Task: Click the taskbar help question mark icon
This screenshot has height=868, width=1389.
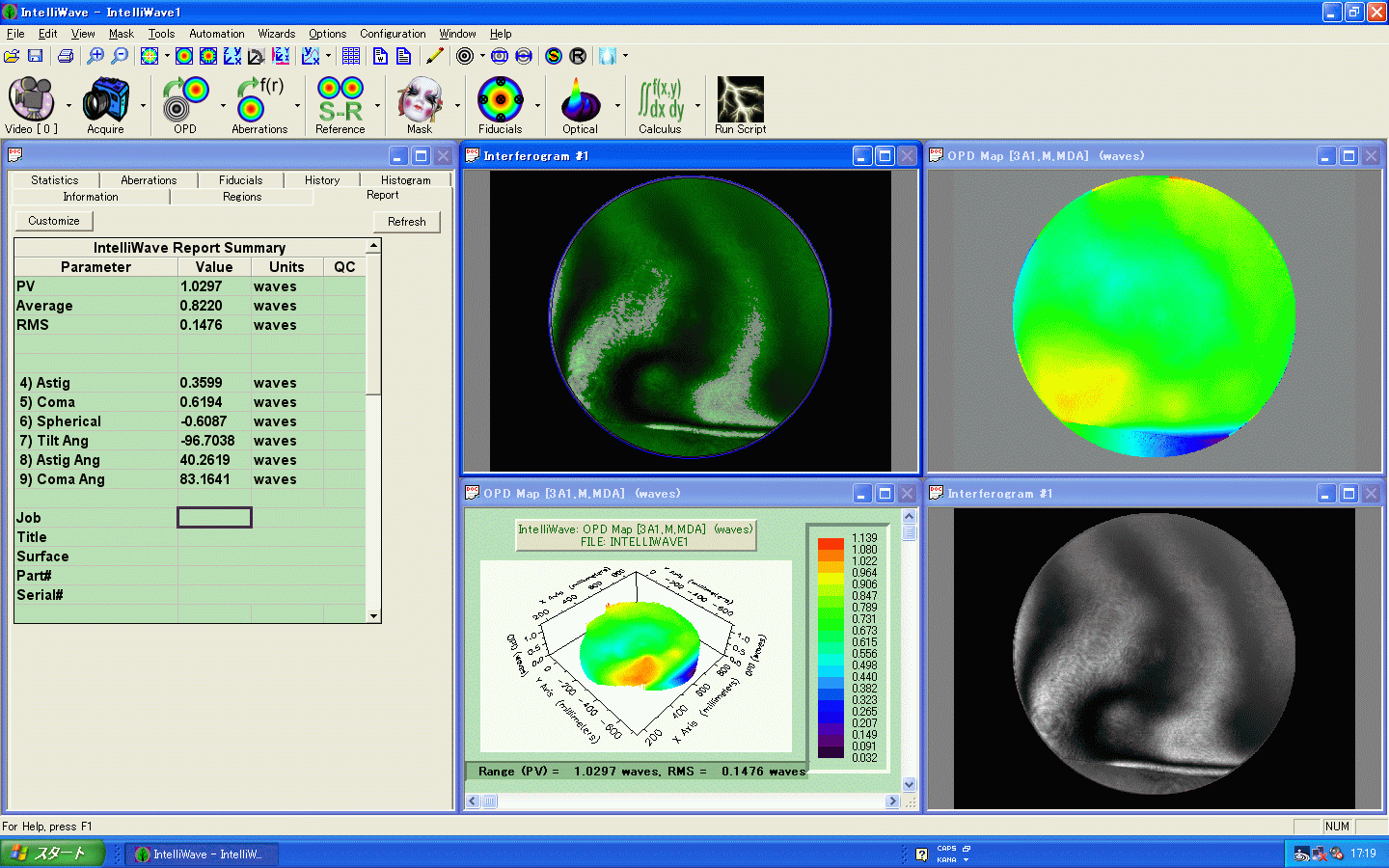Action: [921, 854]
